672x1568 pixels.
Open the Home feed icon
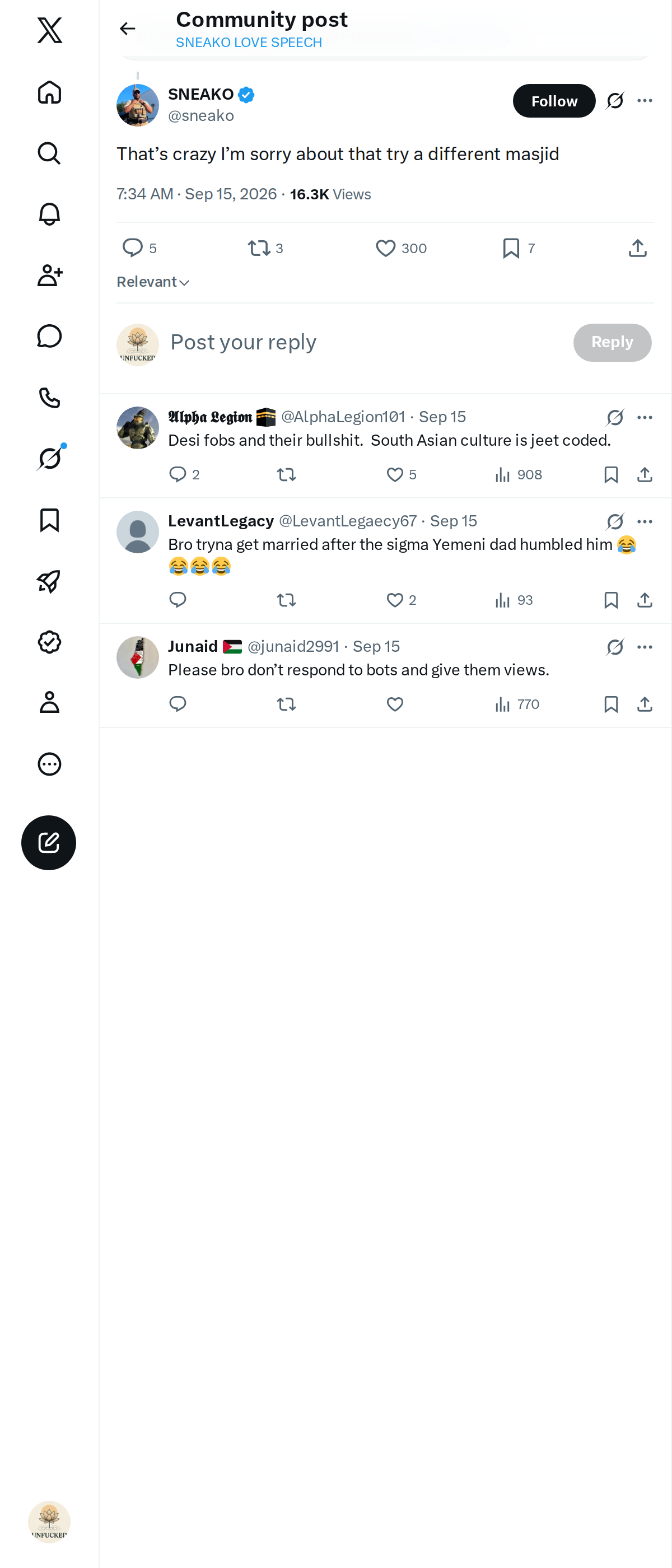49,92
